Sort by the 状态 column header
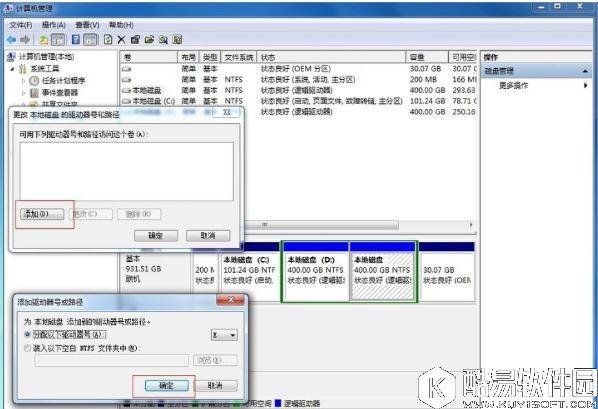 pos(331,58)
